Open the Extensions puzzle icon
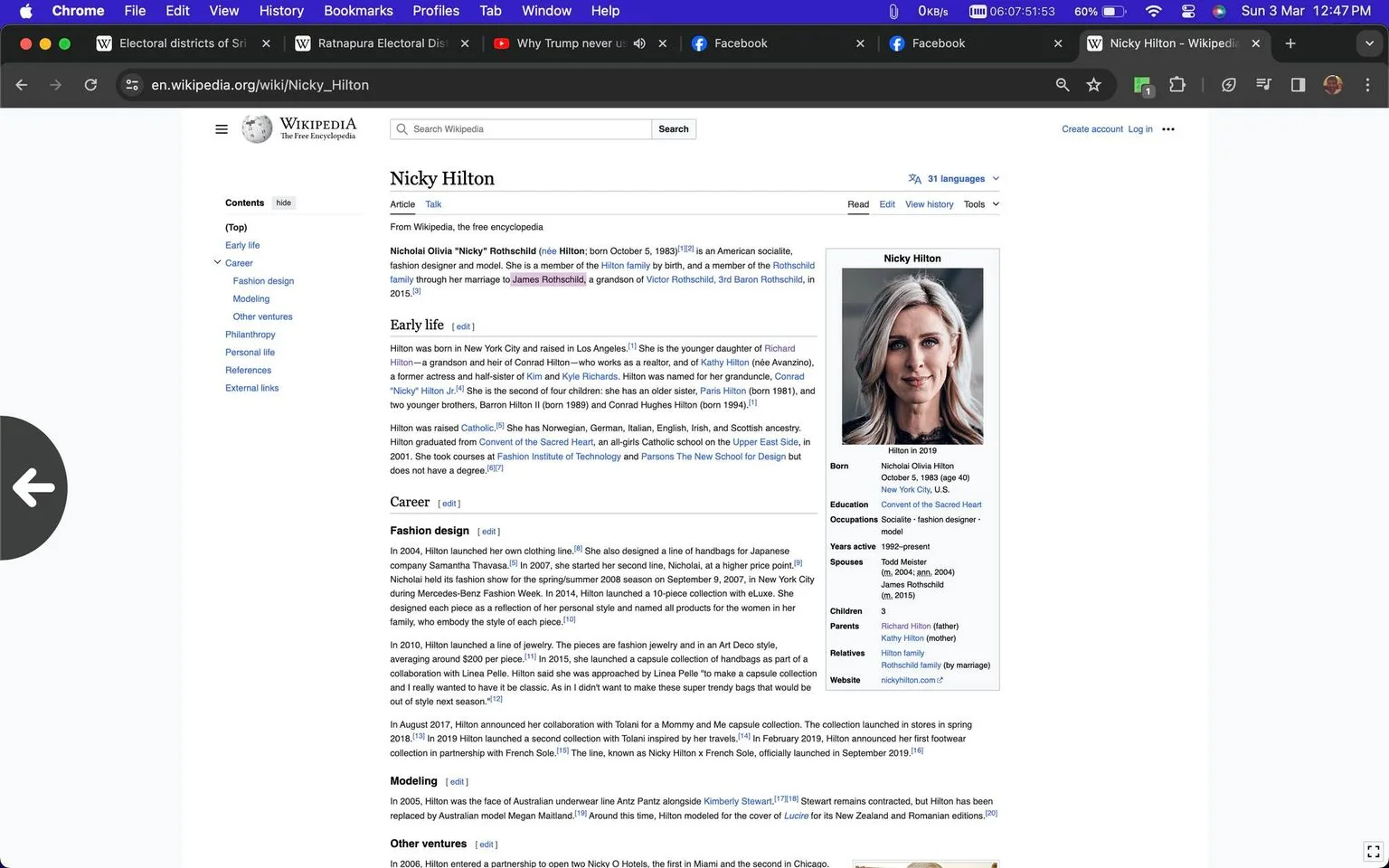 [1176, 85]
